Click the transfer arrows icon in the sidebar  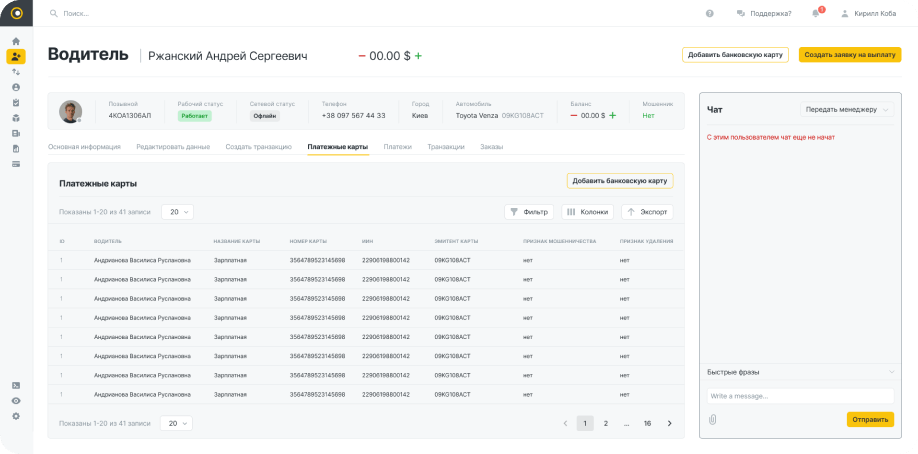pos(16,72)
